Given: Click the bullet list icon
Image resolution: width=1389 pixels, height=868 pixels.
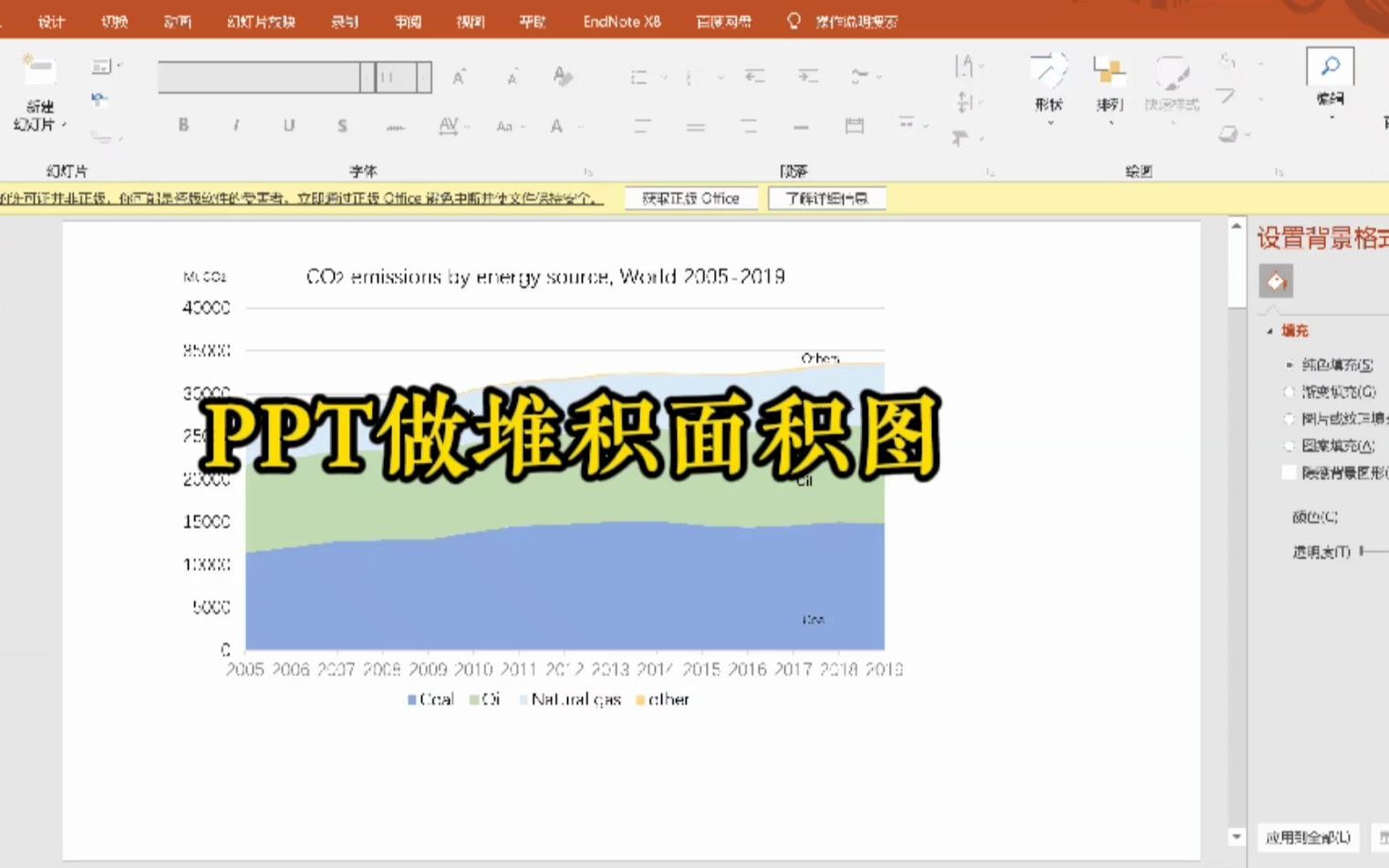Looking at the screenshot, I should pos(639,77).
